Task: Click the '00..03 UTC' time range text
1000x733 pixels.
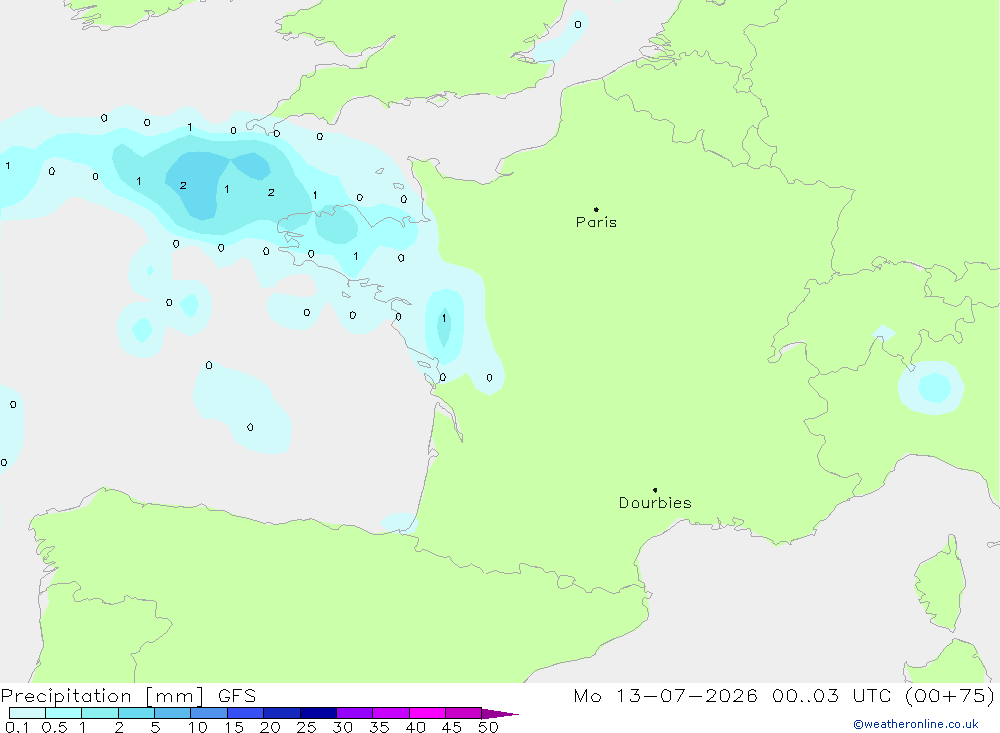Action: tap(831, 696)
